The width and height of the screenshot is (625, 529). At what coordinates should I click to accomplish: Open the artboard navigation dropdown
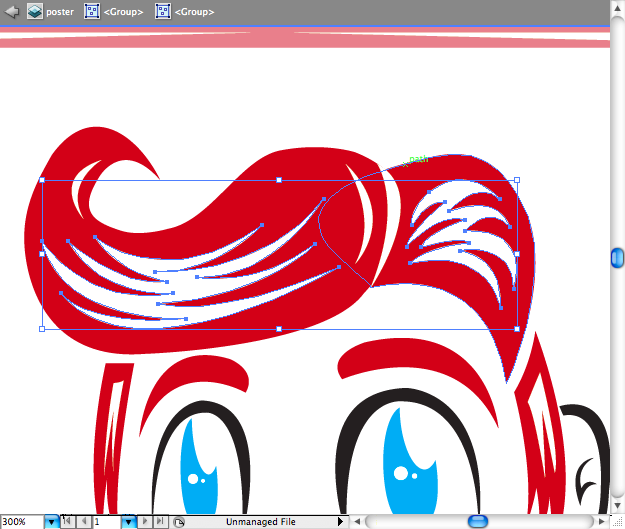coord(128,522)
